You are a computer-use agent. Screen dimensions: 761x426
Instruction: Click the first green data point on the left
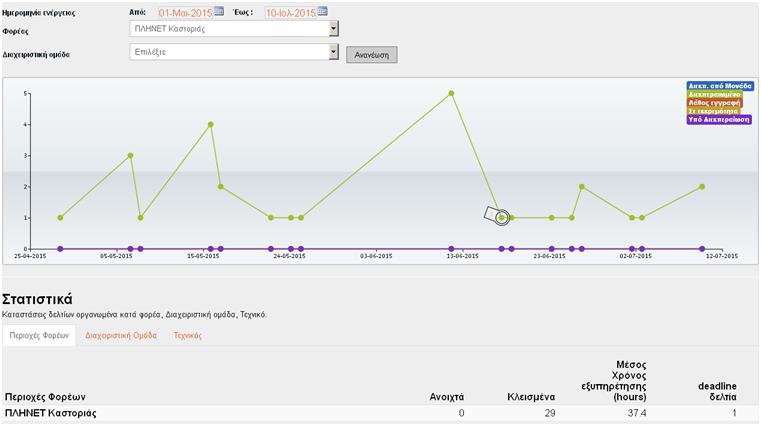pos(60,217)
